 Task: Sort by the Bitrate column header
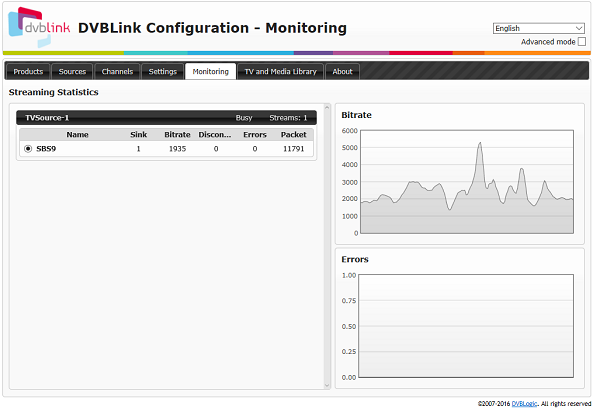point(177,133)
